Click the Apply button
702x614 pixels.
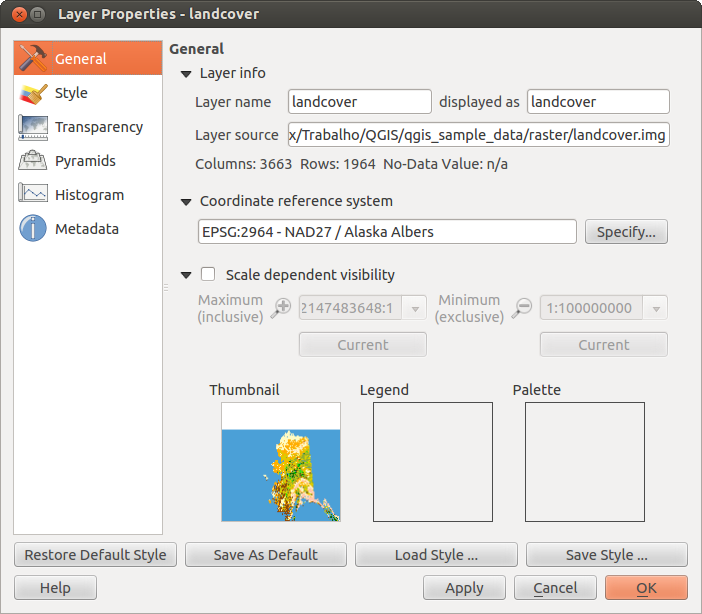pos(464,588)
